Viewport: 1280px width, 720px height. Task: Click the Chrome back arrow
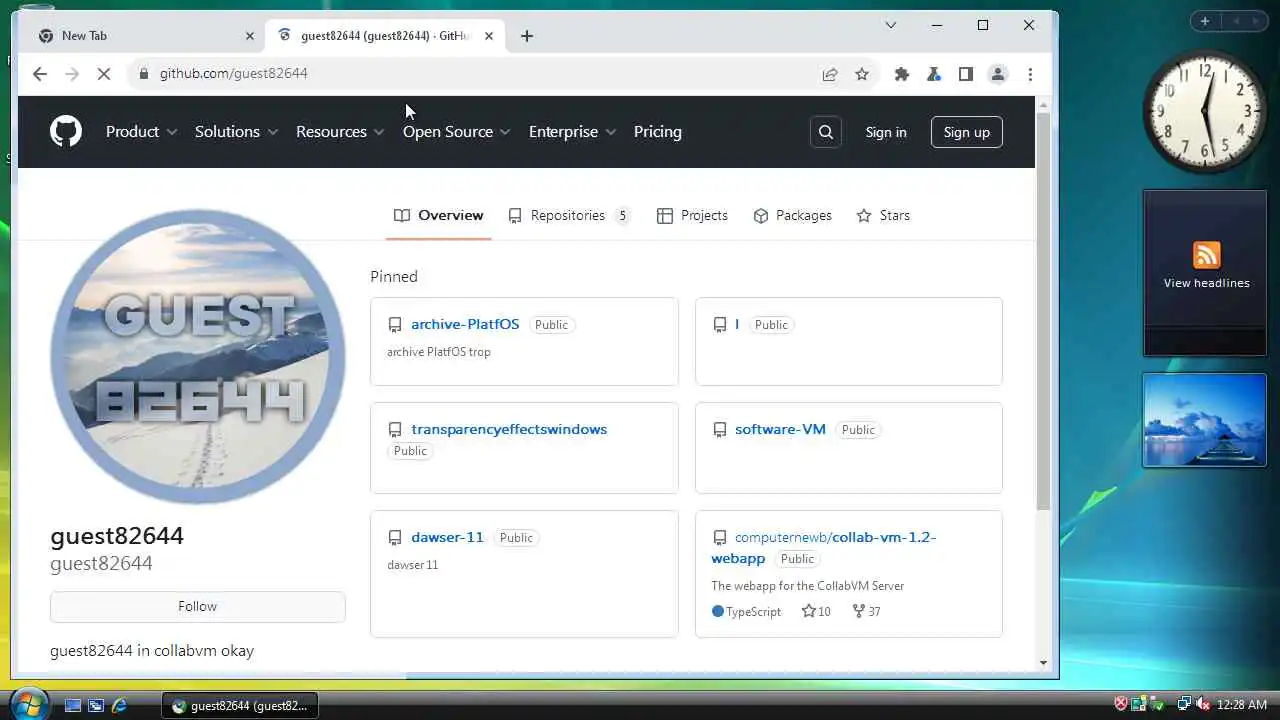click(40, 74)
